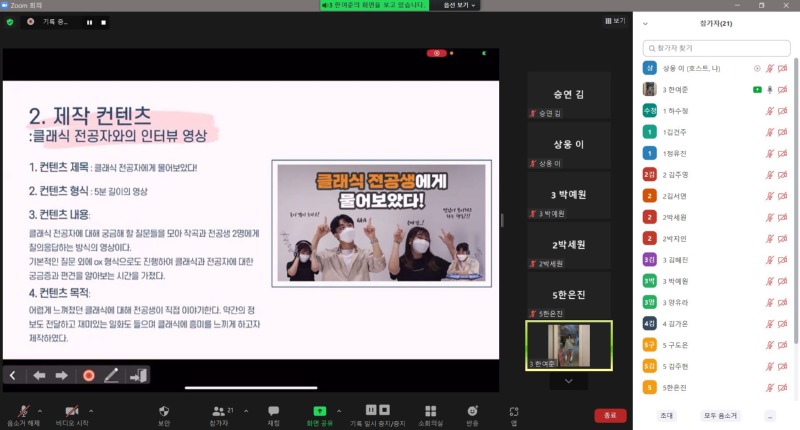The width and height of the screenshot is (800, 430).
Task: Open the 채팅 chat bubble icon
Action: tap(273, 411)
